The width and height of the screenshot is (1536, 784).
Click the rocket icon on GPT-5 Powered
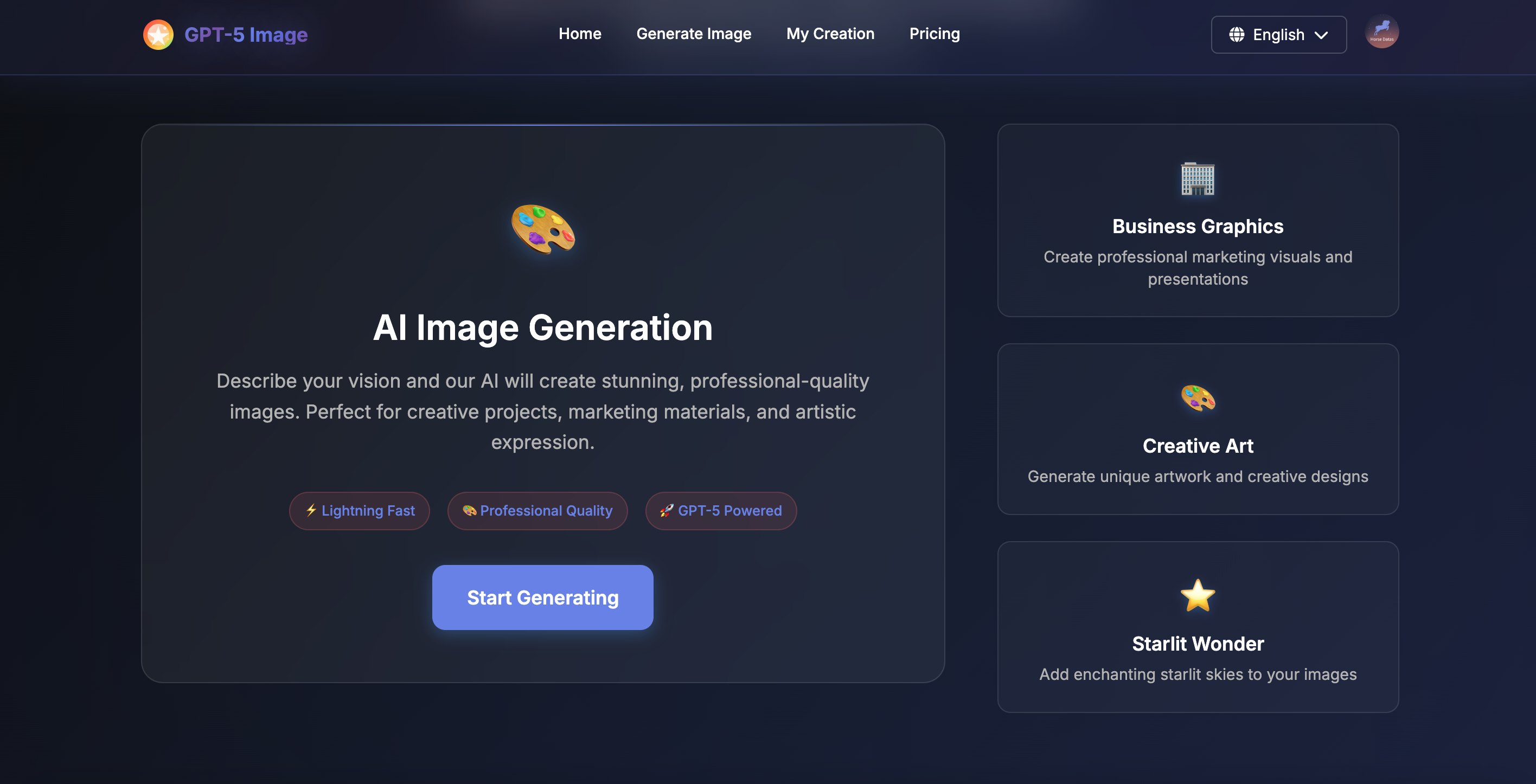[667, 510]
